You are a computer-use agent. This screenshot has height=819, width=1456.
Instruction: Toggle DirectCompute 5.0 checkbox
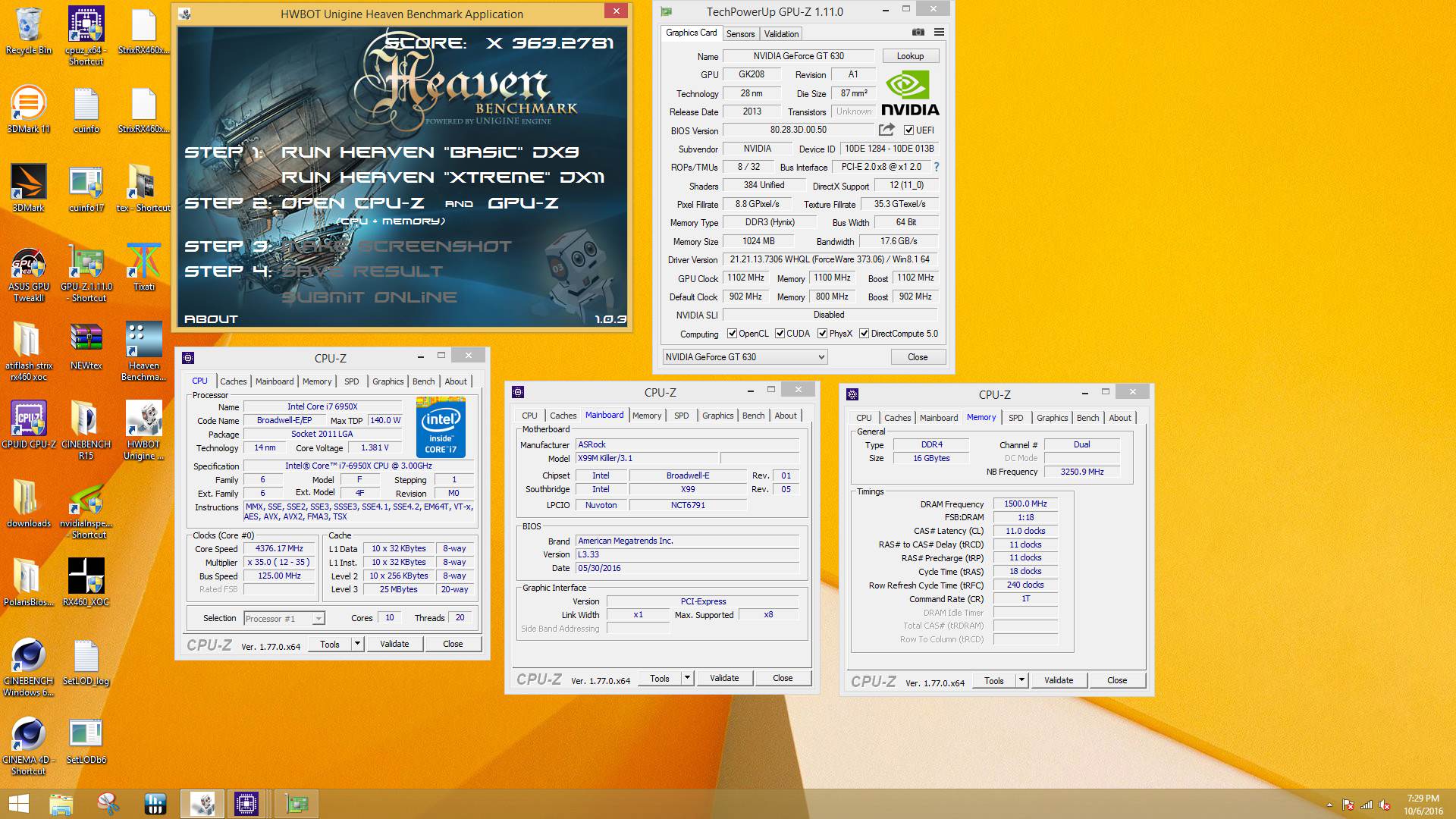pos(864,334)
